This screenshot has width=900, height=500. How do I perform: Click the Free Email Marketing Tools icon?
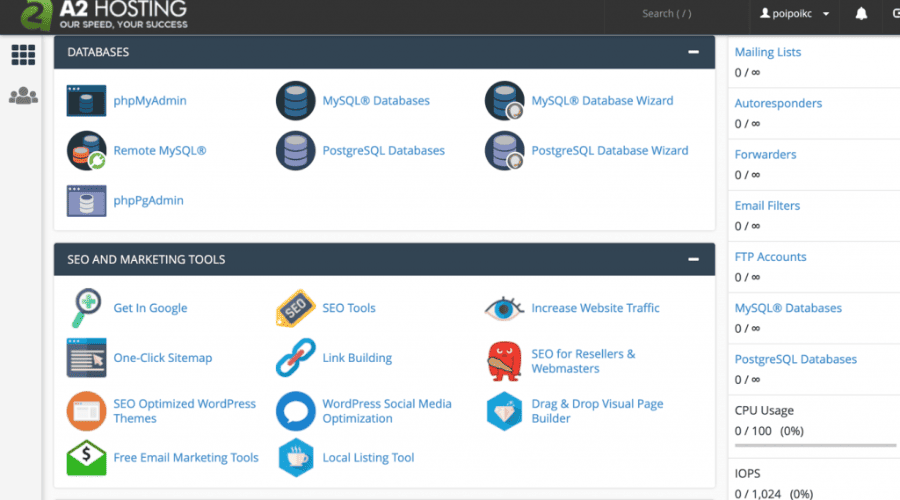click(86, 458)
